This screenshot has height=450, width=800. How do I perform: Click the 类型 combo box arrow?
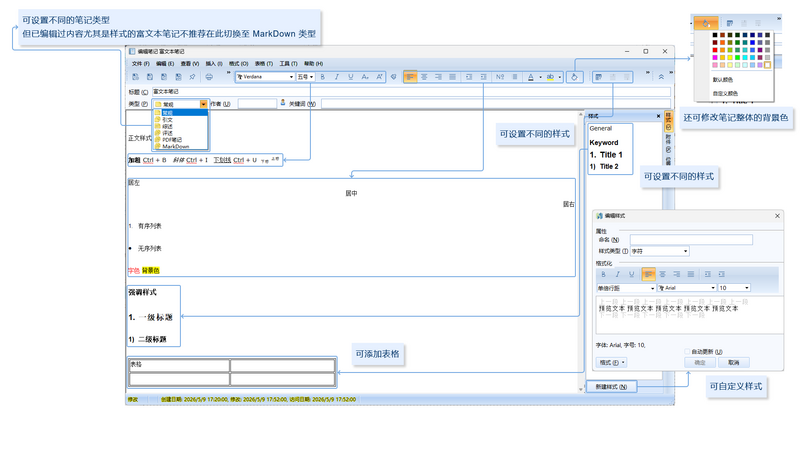point(204,104)
